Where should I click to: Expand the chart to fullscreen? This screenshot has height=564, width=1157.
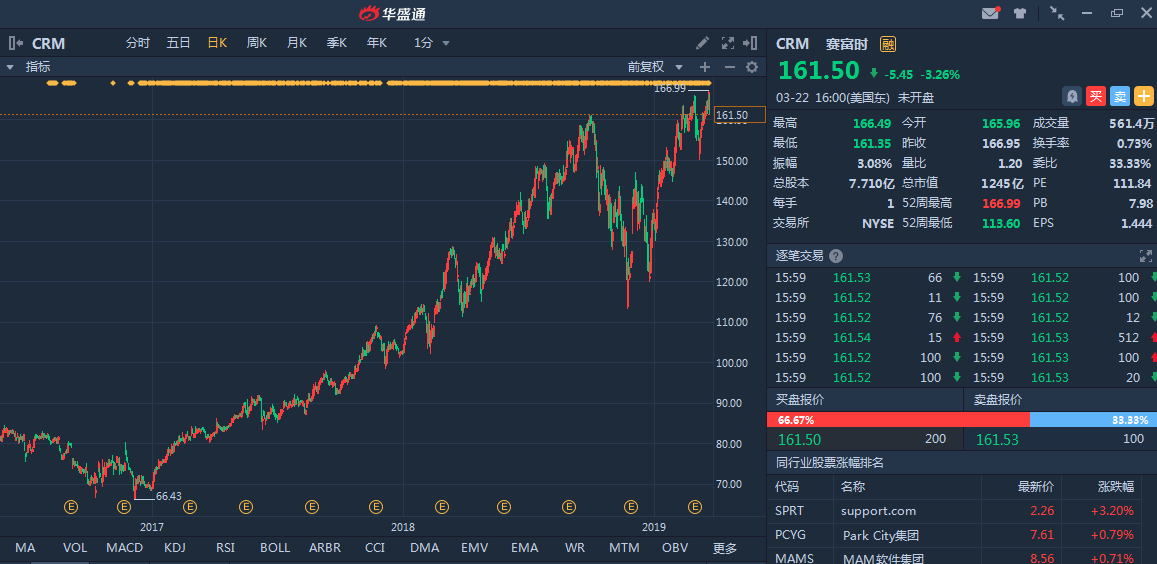tap(727, 43)
